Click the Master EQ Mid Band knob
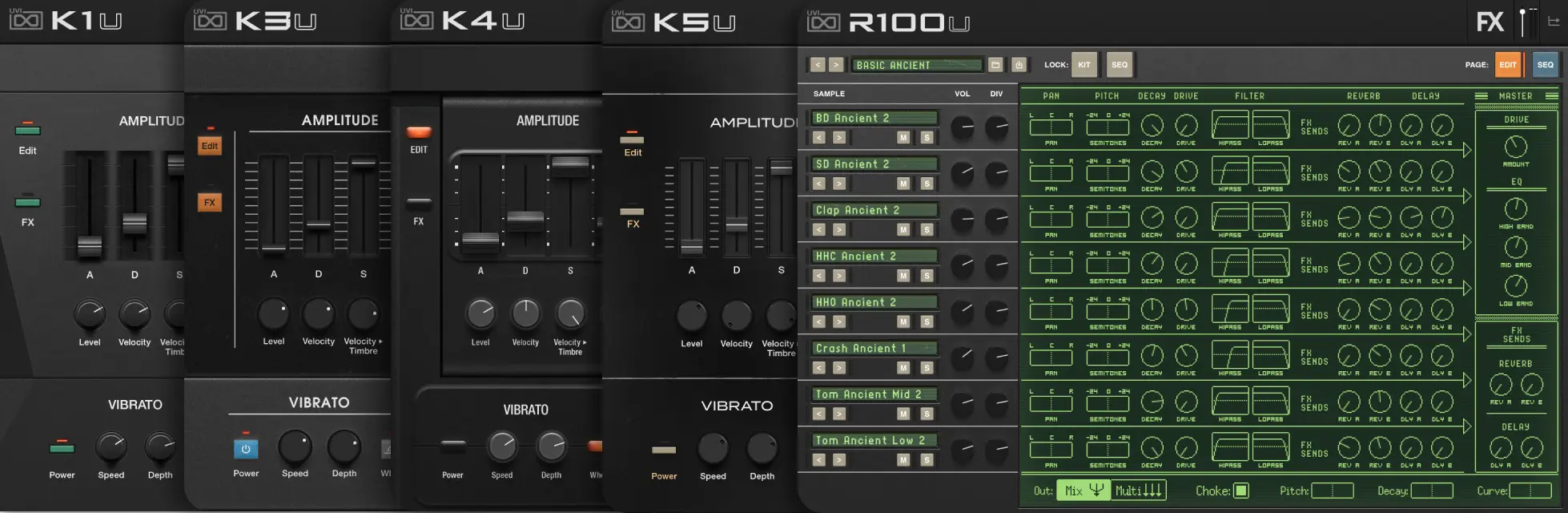1568x513 pixels. tap(1516, 248)
